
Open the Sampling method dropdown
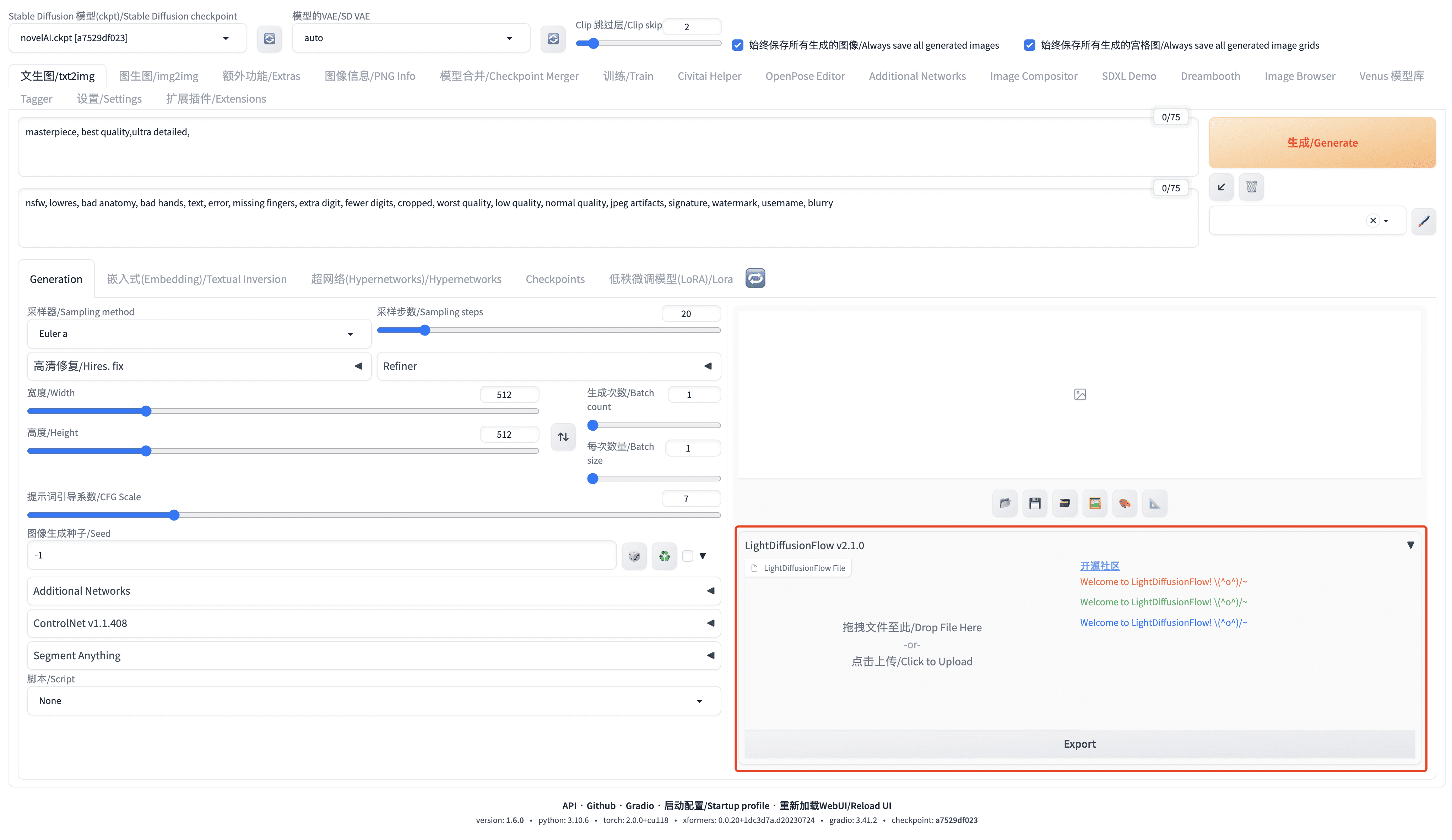click(x=199, y=334)
